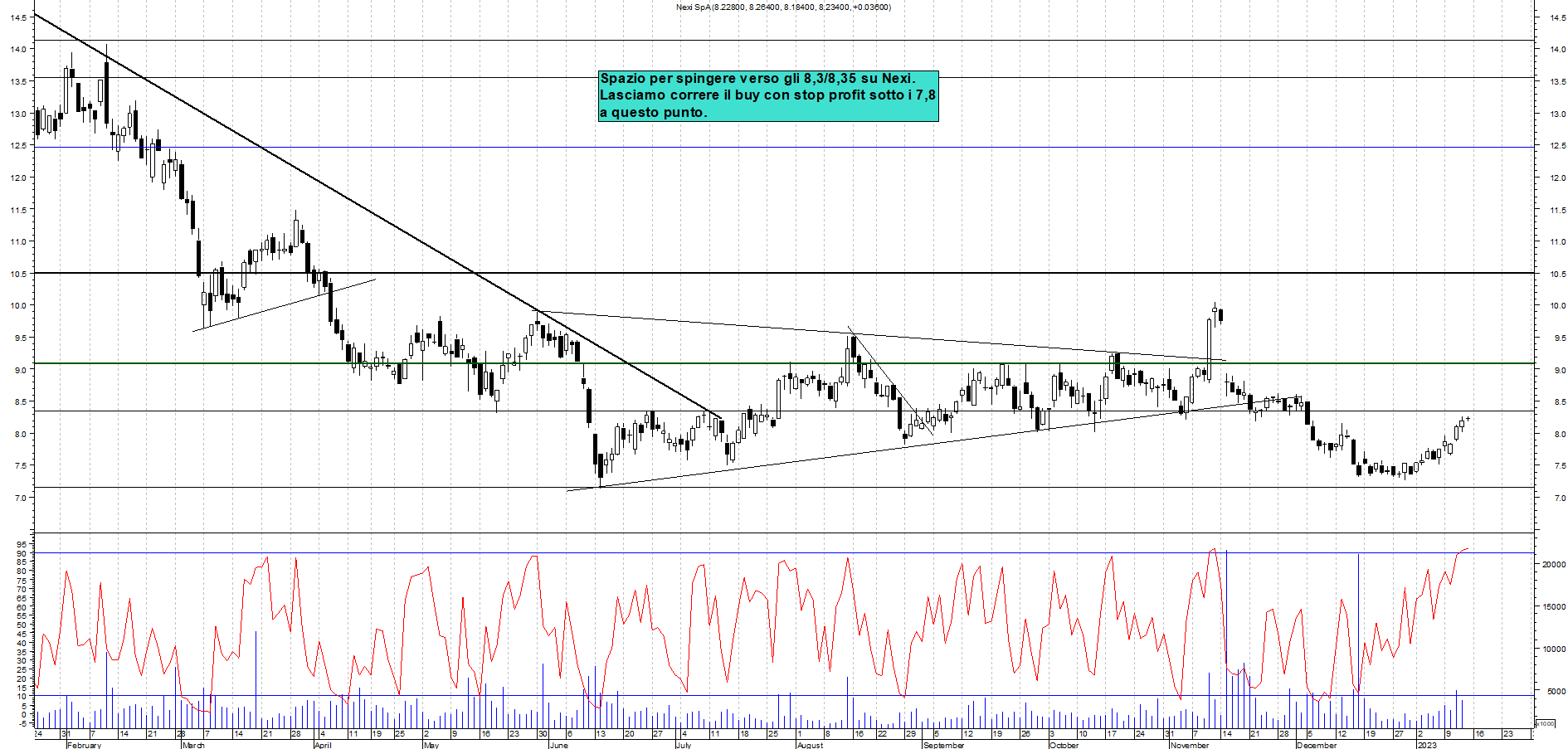The image size is (1568, 749).
Task: Click 13.5 on the right price axis
Action: click(1558, 81)
